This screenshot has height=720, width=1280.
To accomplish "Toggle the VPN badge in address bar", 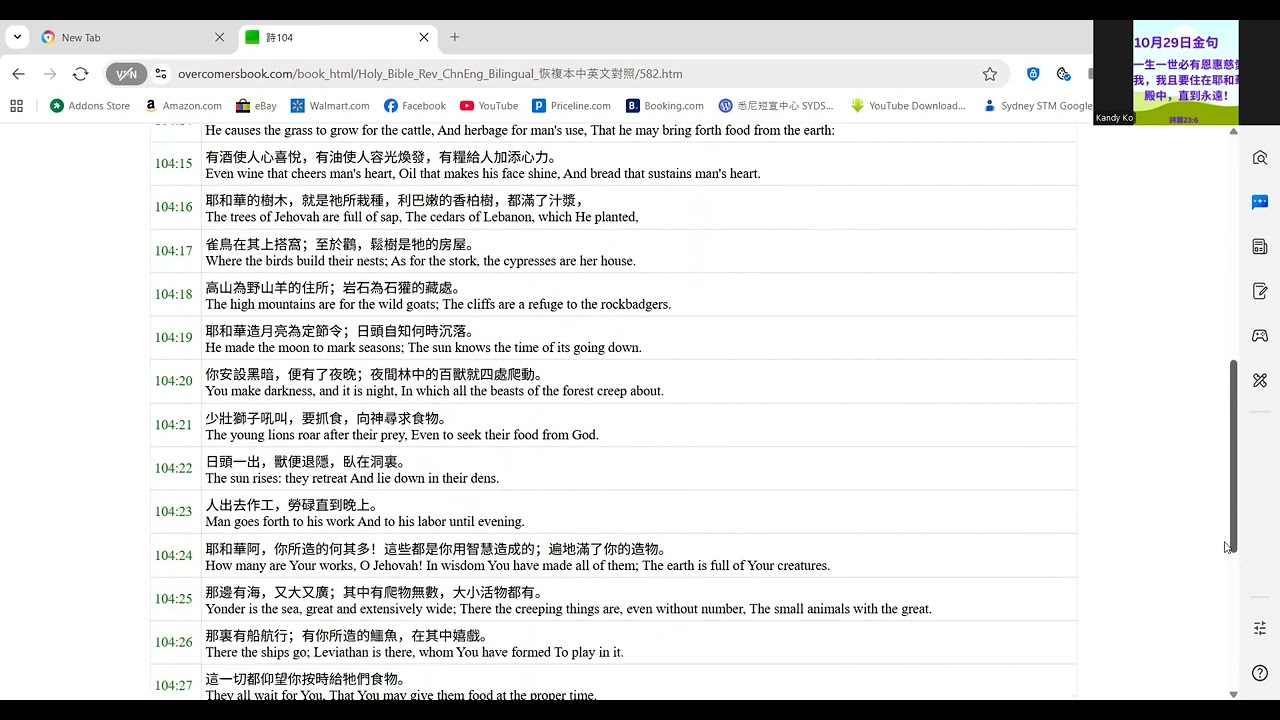I will click(126, 74).
